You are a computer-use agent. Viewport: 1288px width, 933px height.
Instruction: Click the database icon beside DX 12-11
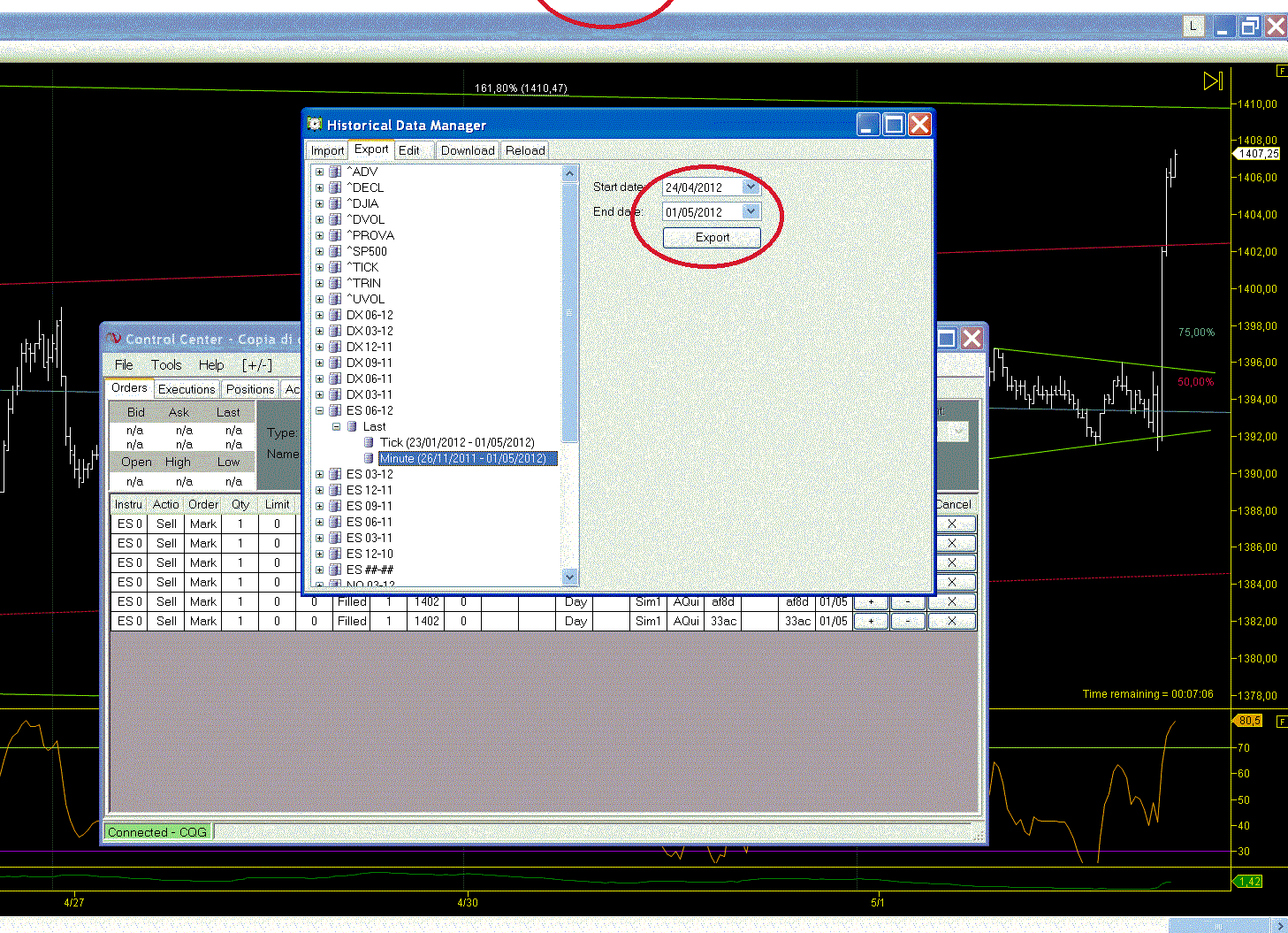(x=335, y=347)
